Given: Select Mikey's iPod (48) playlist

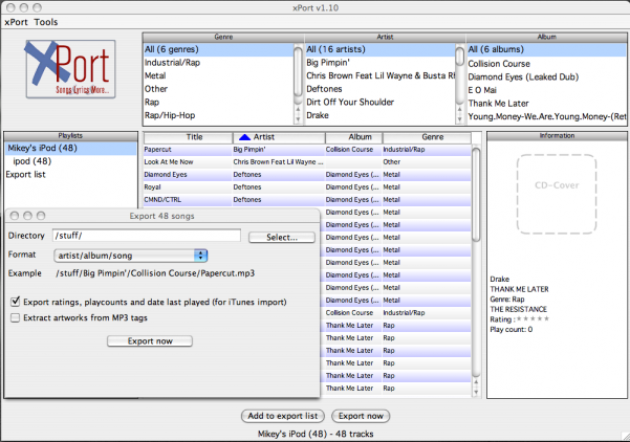Looking at the screenshot, I should [x=70, y=148].
